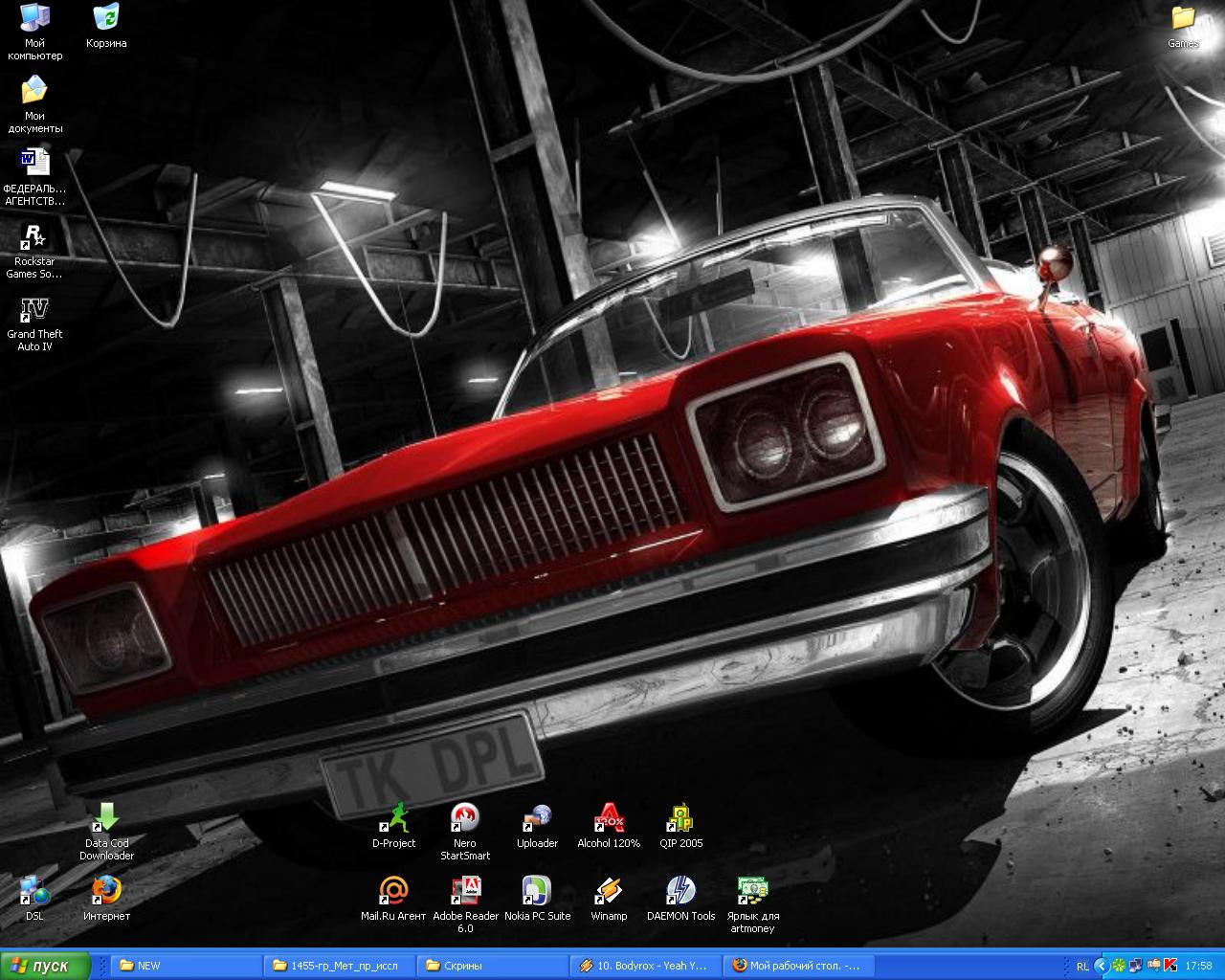Viewport: 1225px width, 980px height.
Task: Click the D-Project running man icon
Action: (x=393, y=819)
